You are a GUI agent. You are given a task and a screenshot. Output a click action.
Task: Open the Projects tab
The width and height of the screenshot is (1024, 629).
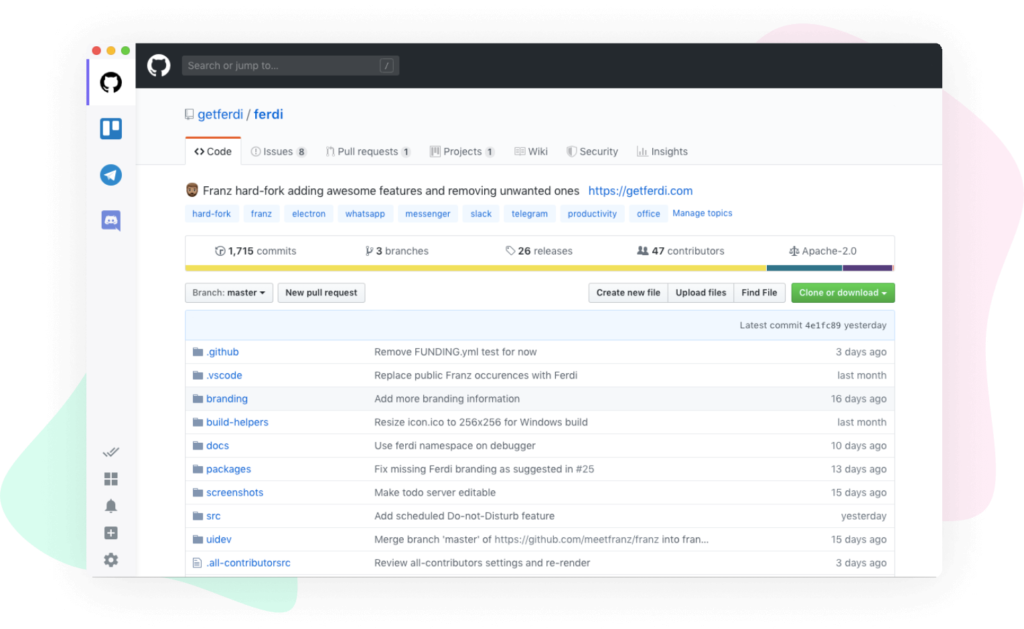click(462, 152)
